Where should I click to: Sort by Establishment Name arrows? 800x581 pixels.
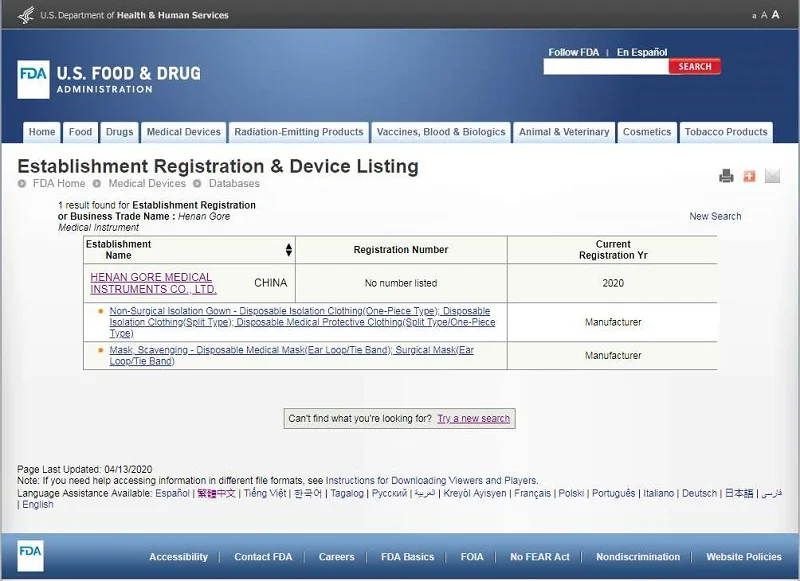click(289, 249)
